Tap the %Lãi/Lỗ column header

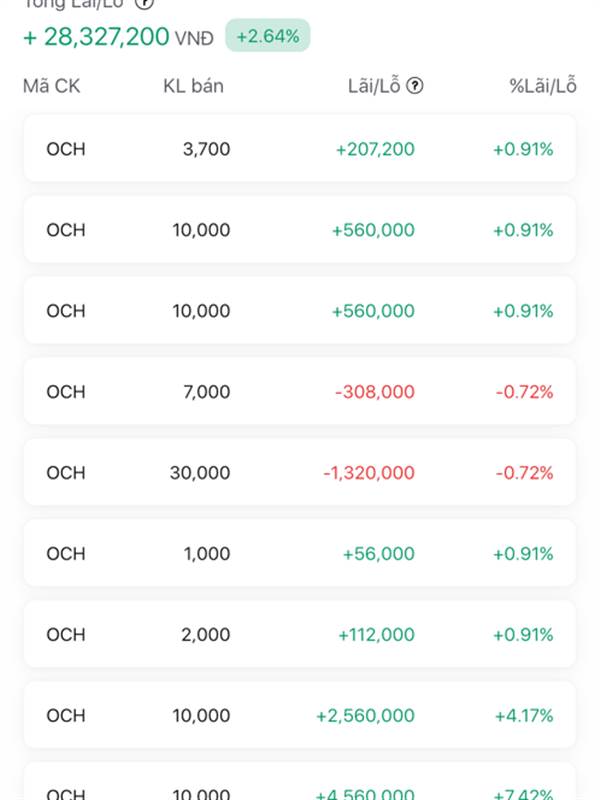[543, 86]
